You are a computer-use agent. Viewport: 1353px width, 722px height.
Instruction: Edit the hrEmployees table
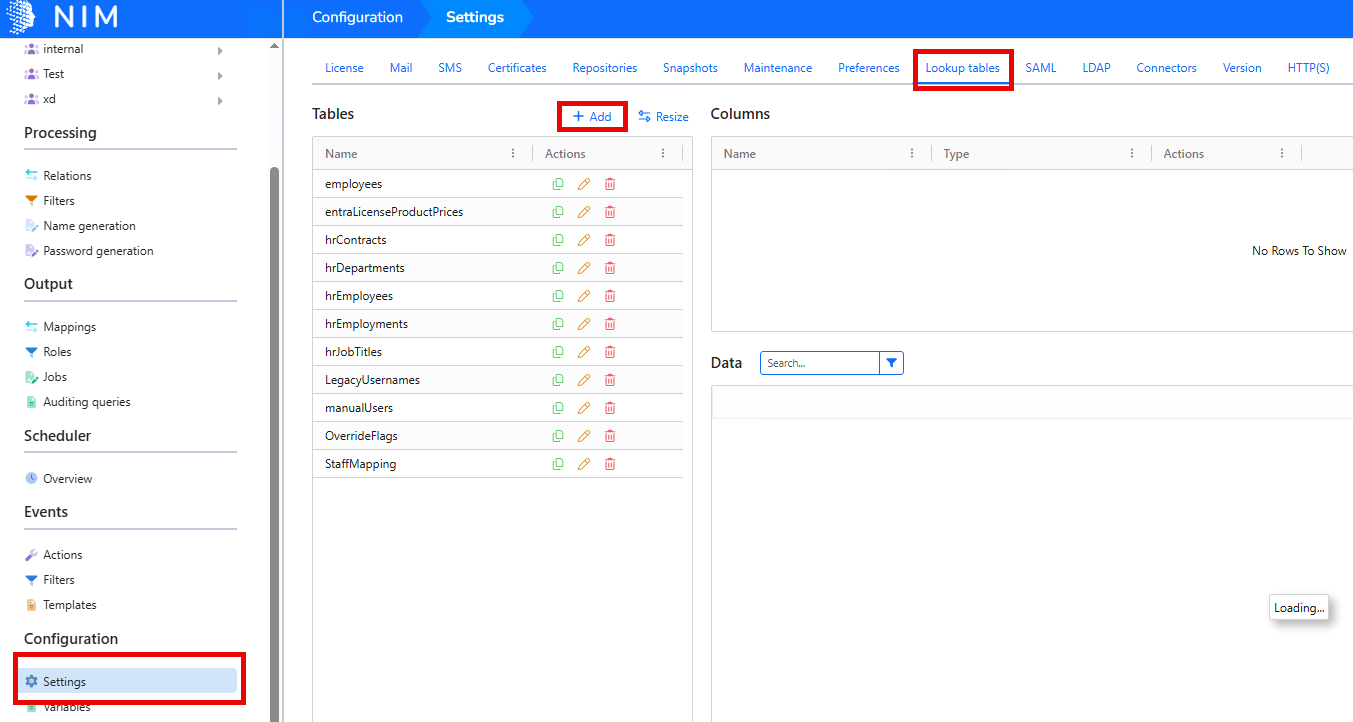click(x=584, y=296)
